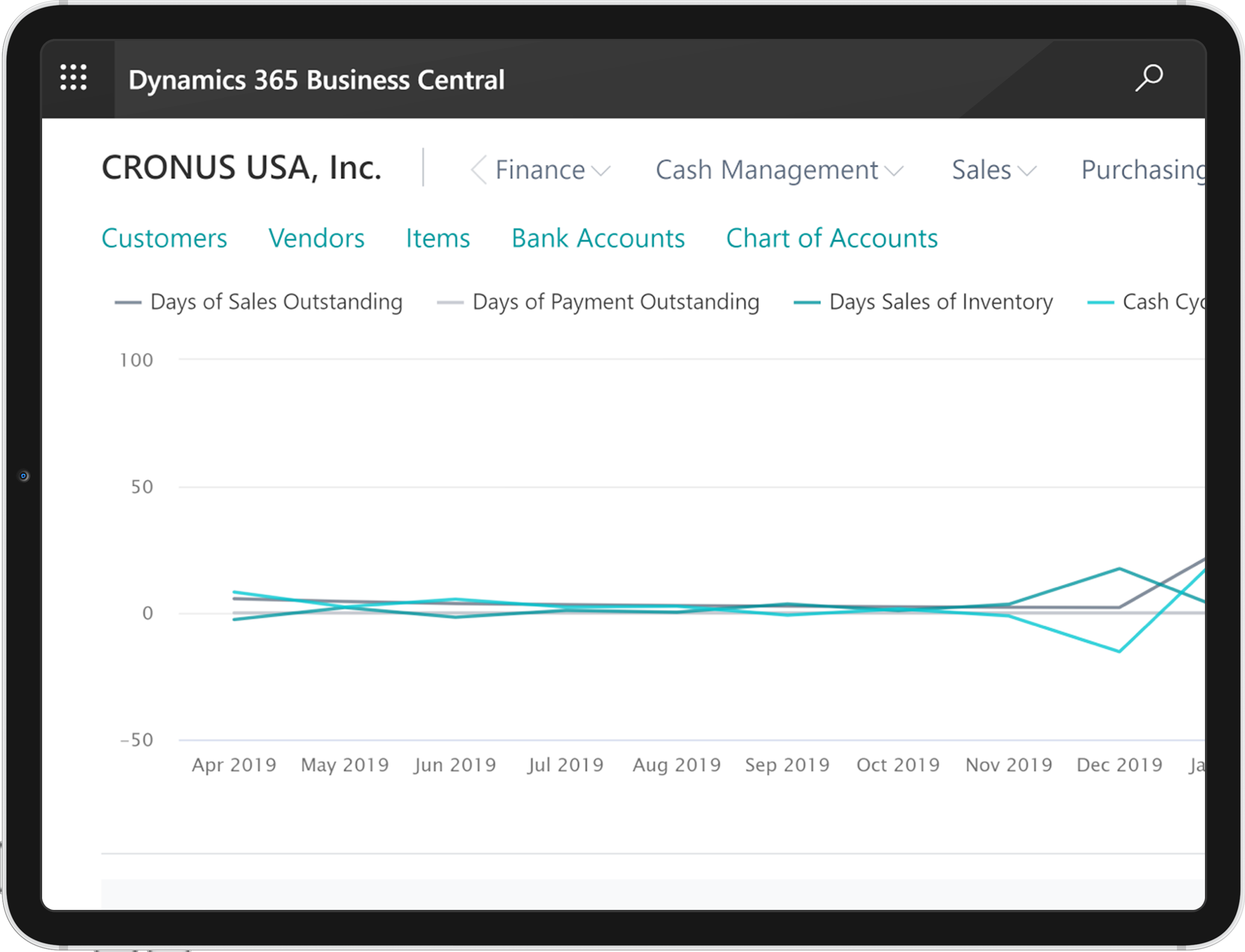Expand the Cash Management menu
Viewport: 1245px width, 952px height.
(779, 170)
